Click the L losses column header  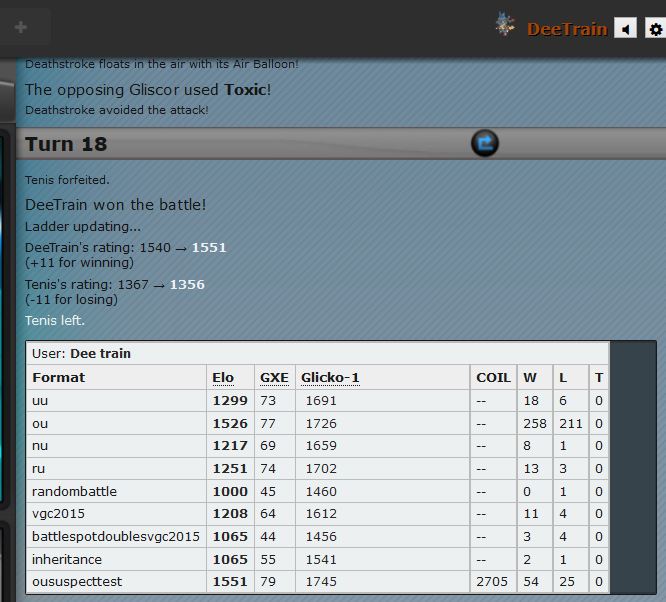point(563,377)
